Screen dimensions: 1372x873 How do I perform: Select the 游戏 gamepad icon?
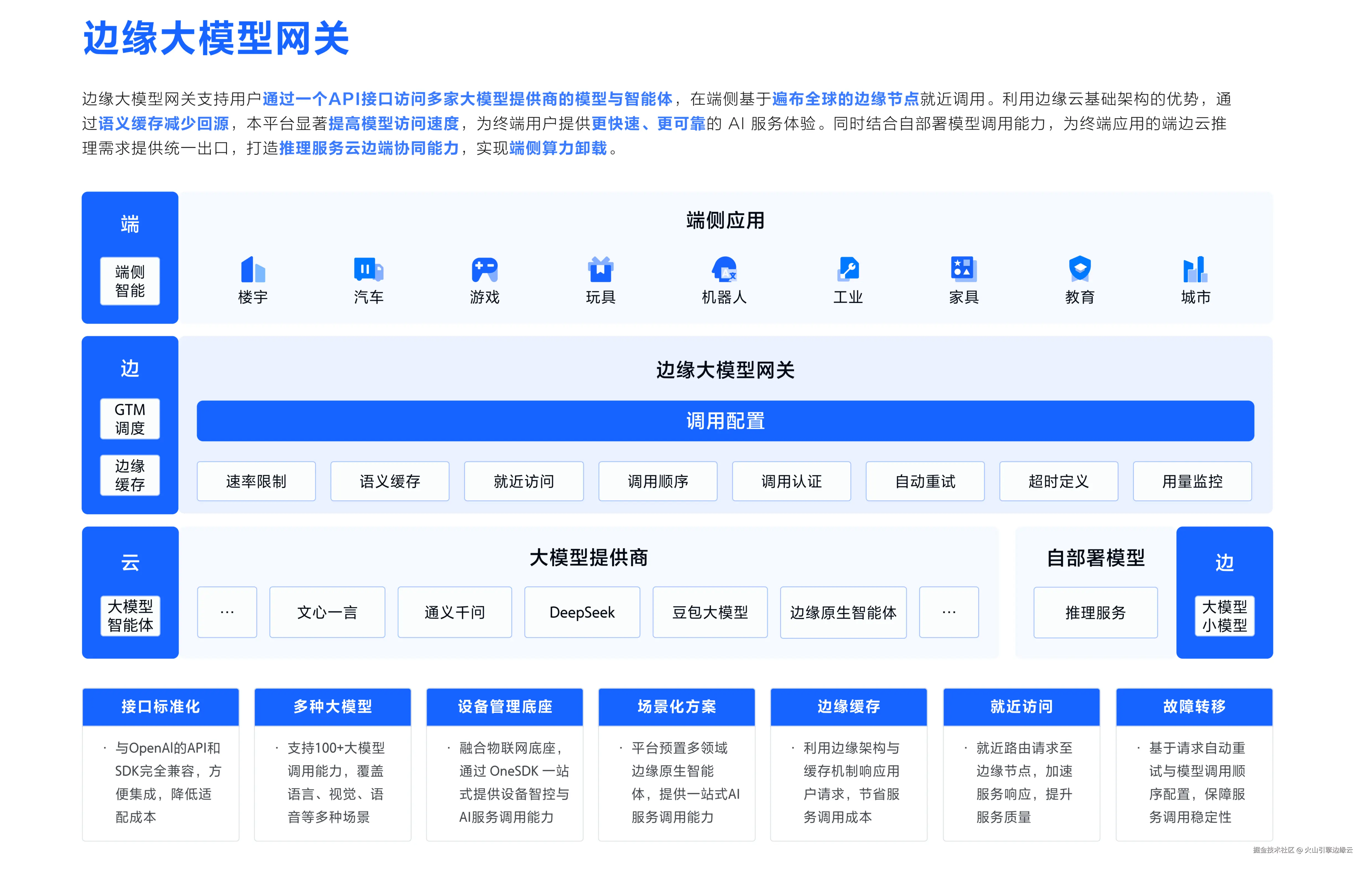point(484,270)
